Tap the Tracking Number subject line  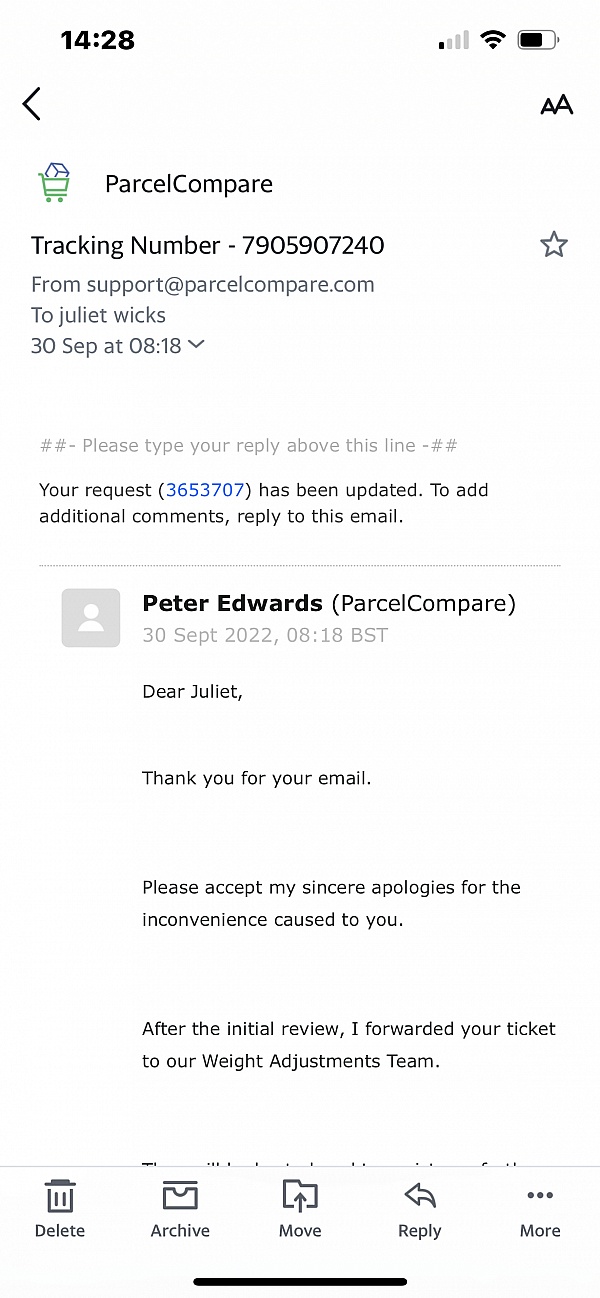click(x=207, y=245)
